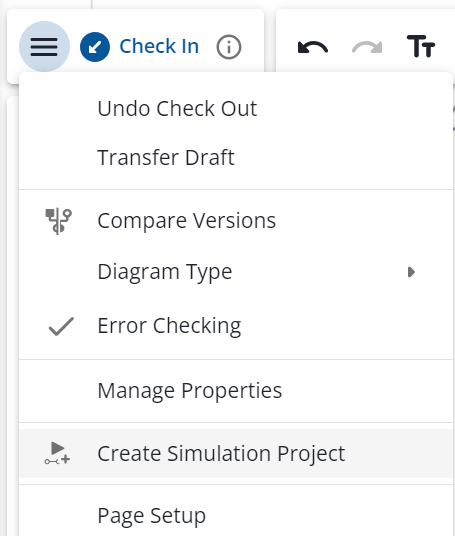Expand the Diagram Type submenu arrow
The width and height of the screenshot is (455, 536).
coord(412,272)
